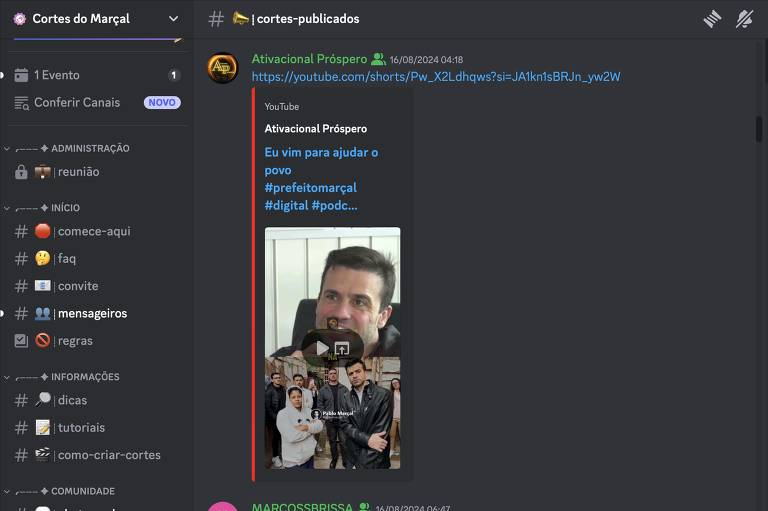Click the rules checkbox icon beside regras
Image resolution: width=768 pixels, height=511 pixels.
click(21, 341)
